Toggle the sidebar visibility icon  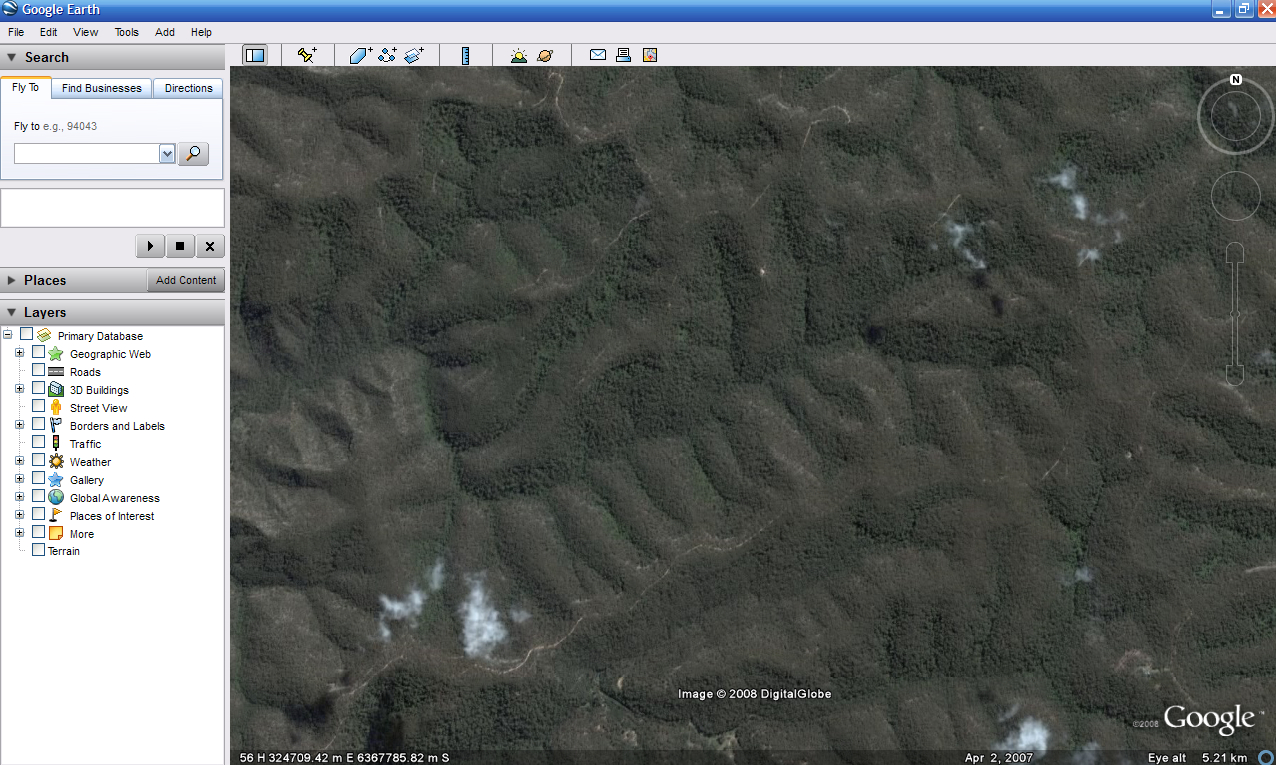pos(255,56)
